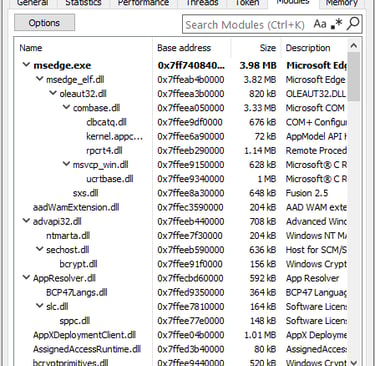The image size is (375, 366).
Task: Select the ucrtbase.dll row
Action: [181, 179]
